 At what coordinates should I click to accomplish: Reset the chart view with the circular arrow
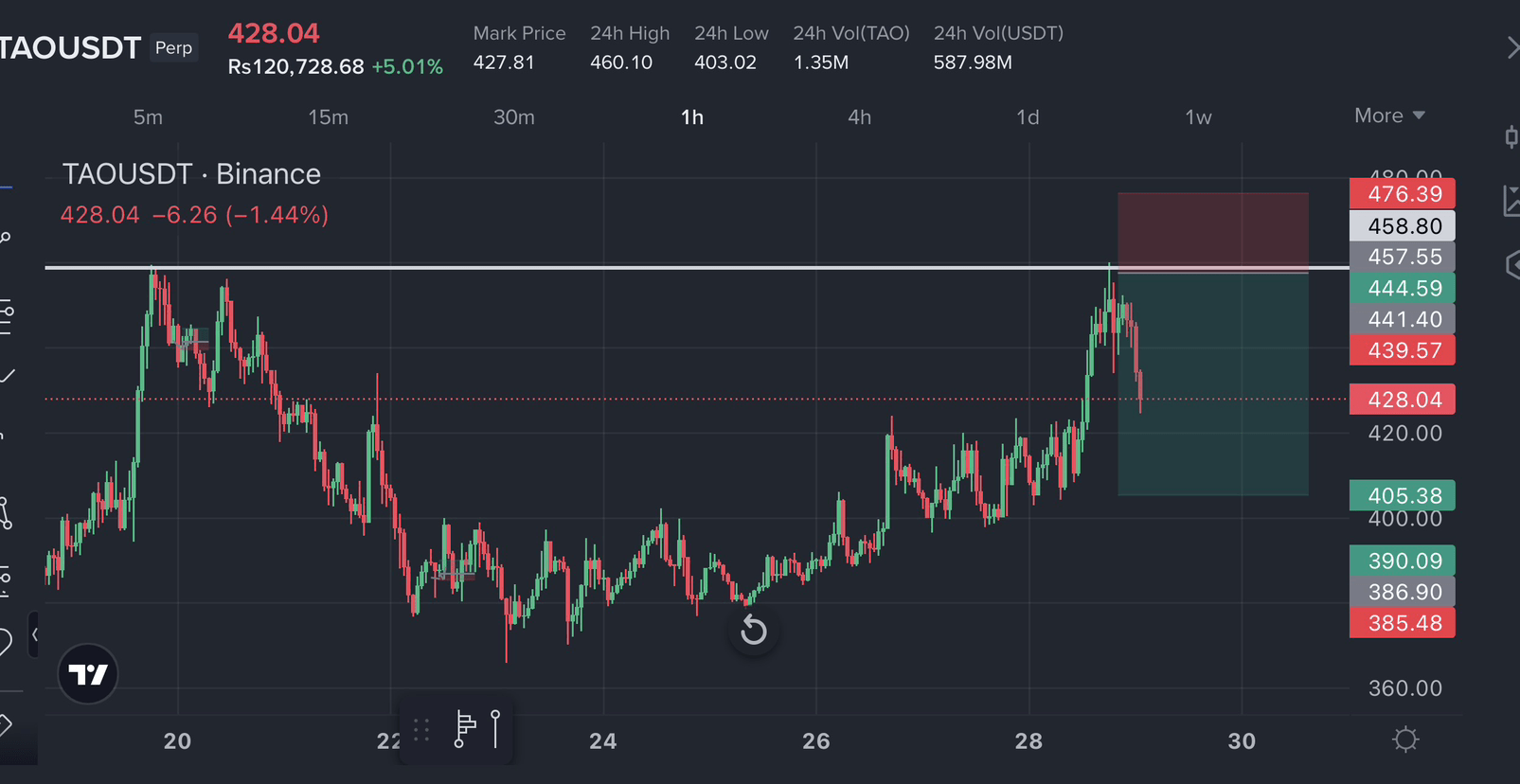754,630
